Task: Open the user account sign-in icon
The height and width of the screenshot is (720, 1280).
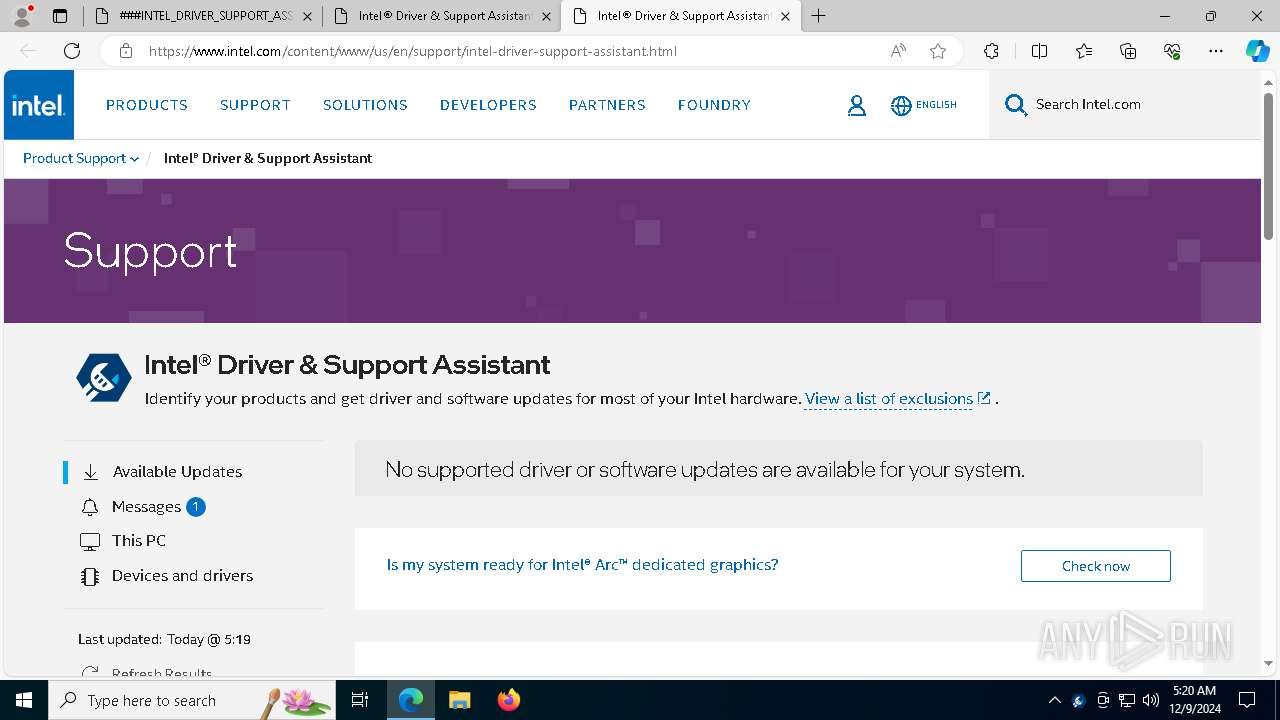Action: coord(857,105)
